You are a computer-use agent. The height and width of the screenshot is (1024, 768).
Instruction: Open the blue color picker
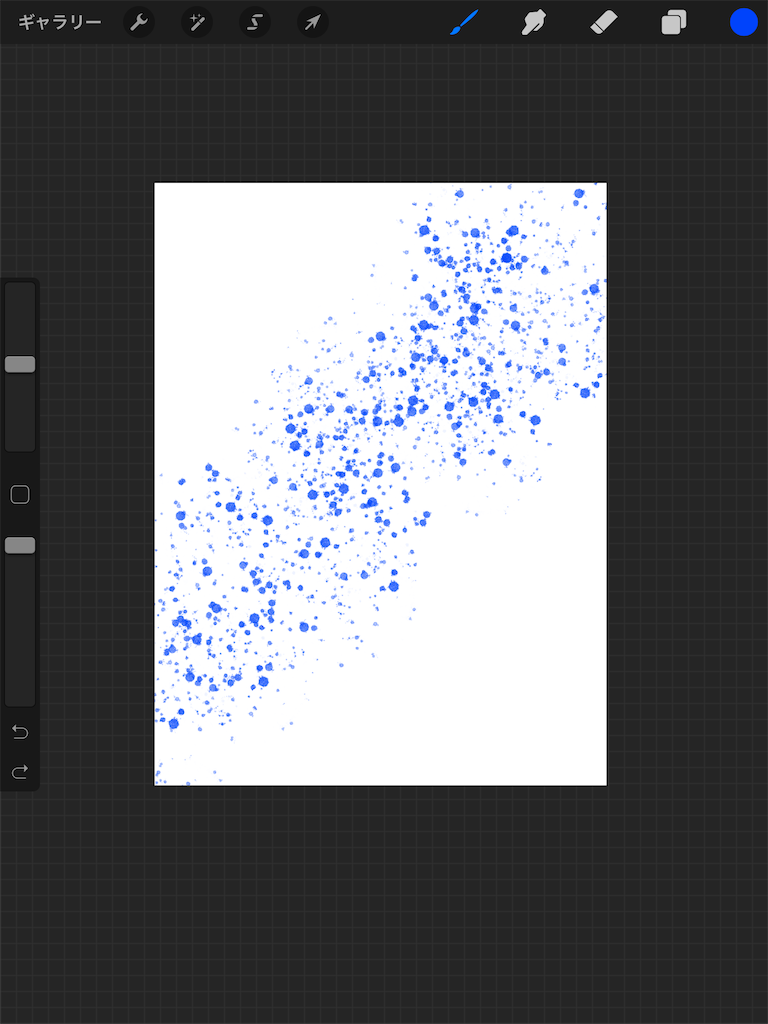[743, 22]
